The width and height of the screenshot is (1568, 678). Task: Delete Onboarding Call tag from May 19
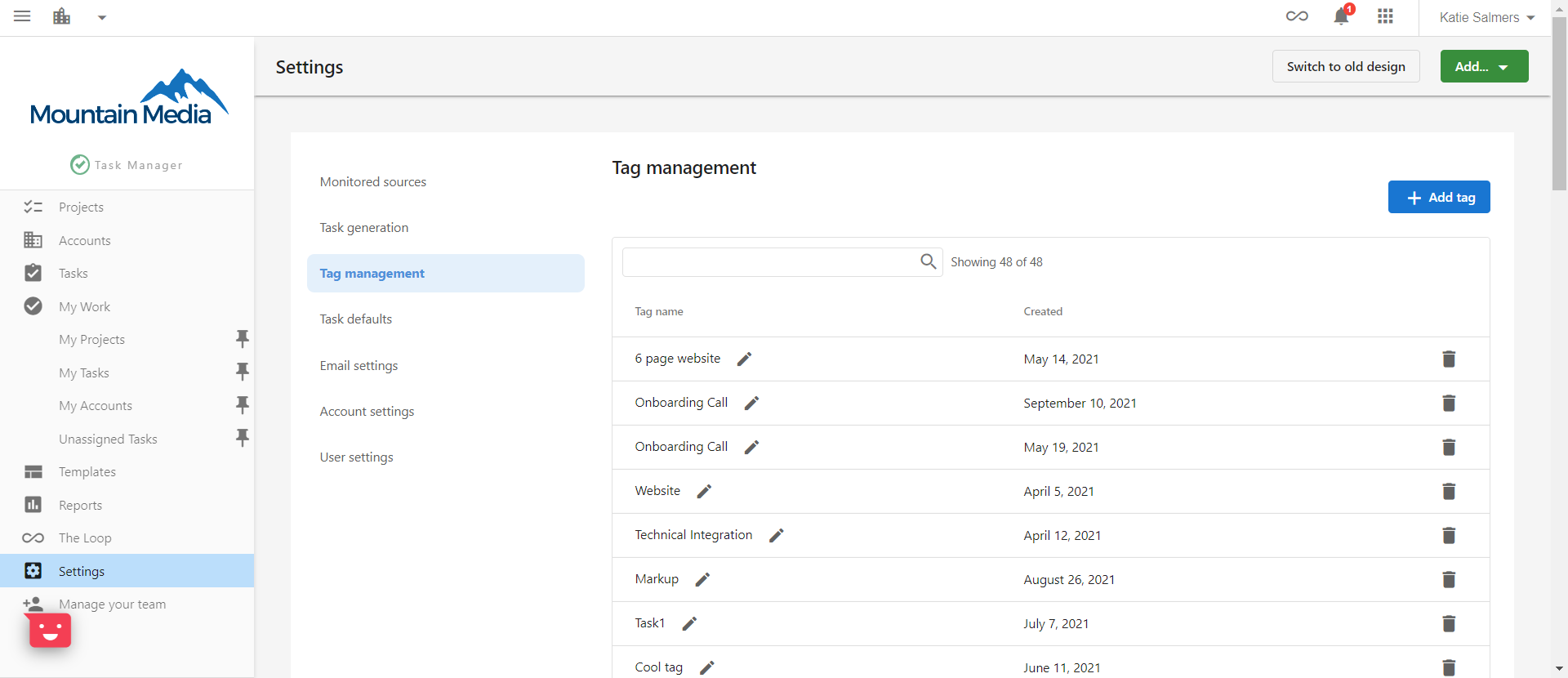point(1449,447)
